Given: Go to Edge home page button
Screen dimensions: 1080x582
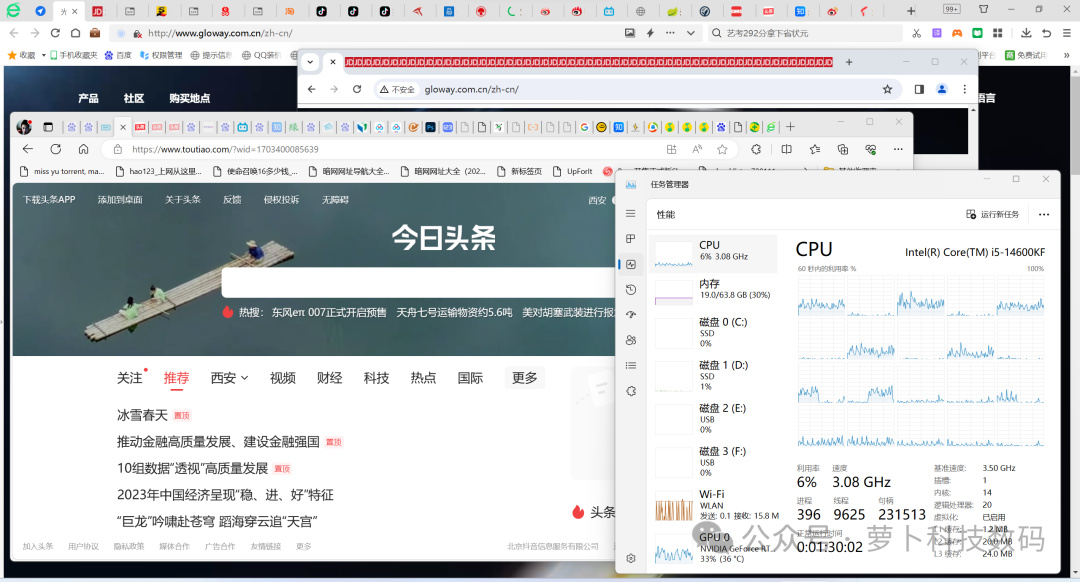Looking at the screenshot, I should [x=83, y=149].
